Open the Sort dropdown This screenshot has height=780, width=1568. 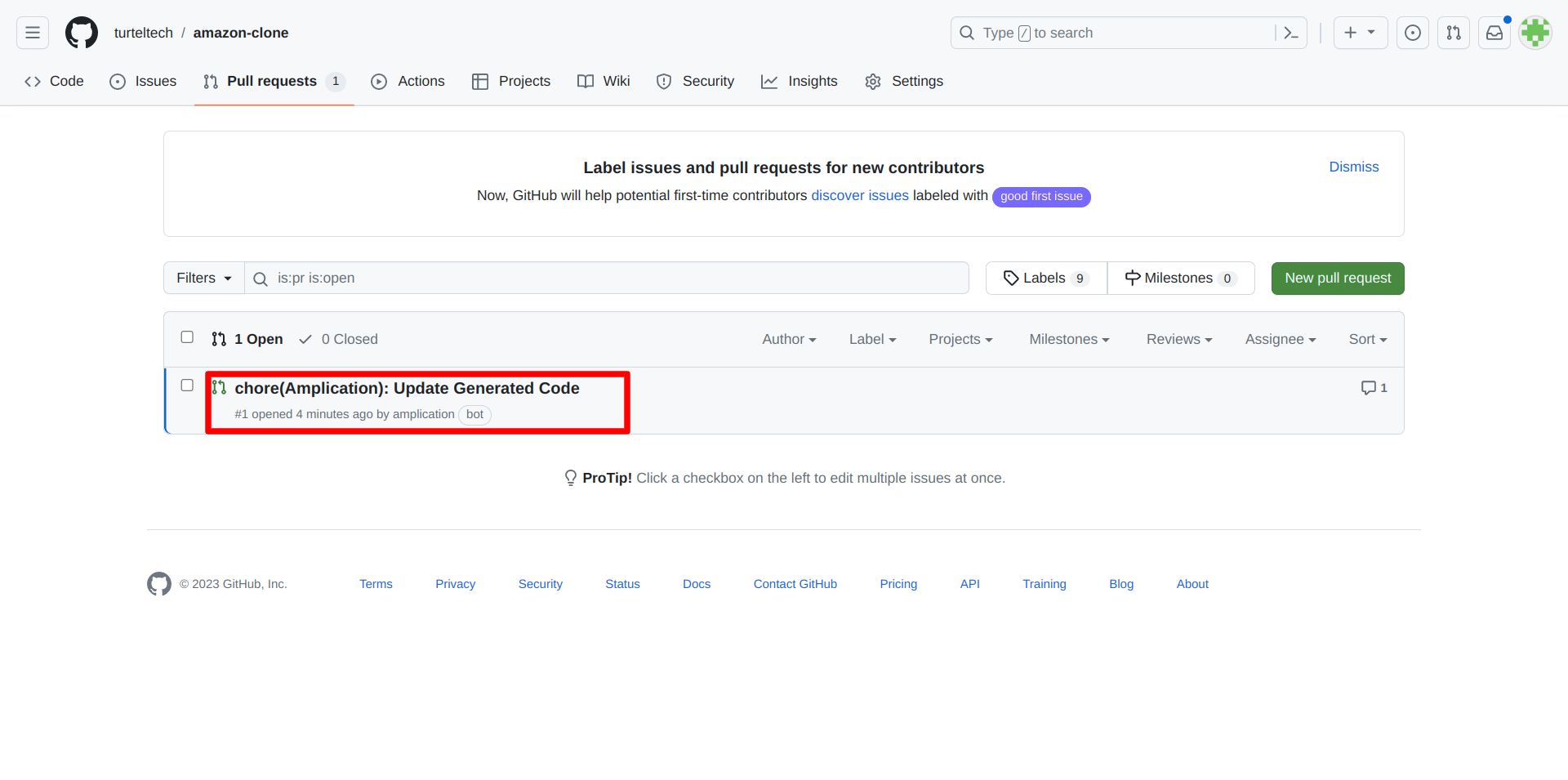click(x=1367, y=339)
